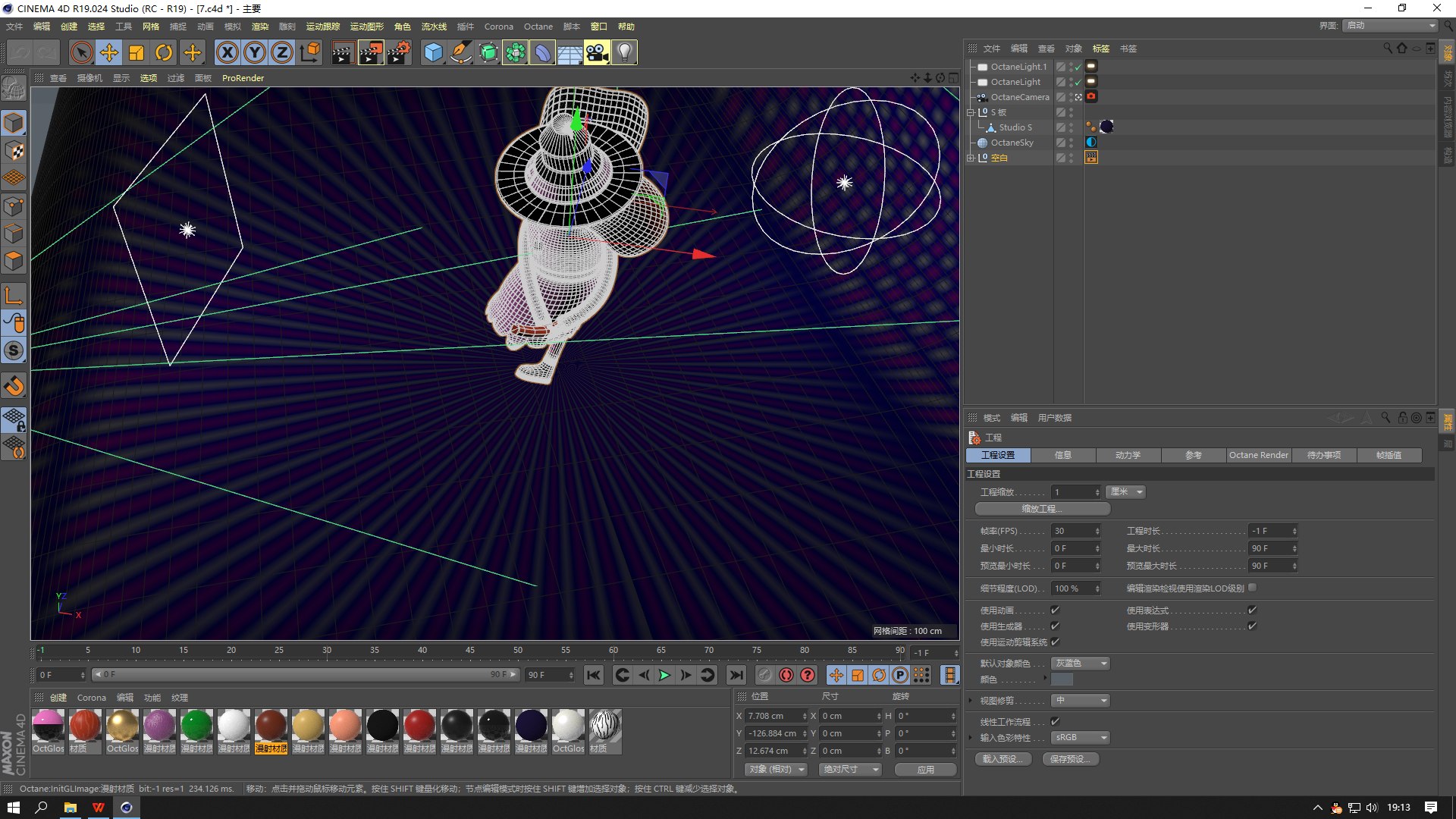Select the OctaneCamera object

click(1019, 97)
